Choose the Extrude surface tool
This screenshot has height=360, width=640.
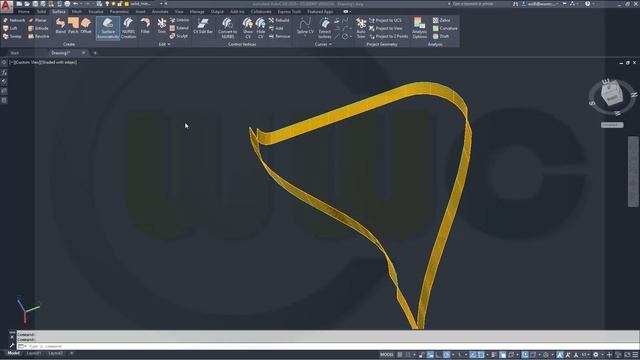click(x=38, y=28)
